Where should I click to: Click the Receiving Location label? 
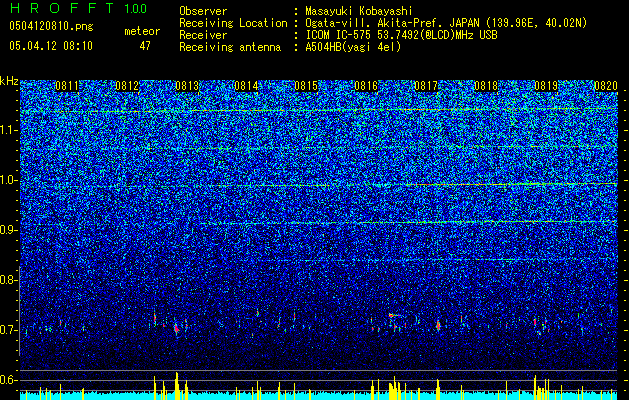(233, 23)
